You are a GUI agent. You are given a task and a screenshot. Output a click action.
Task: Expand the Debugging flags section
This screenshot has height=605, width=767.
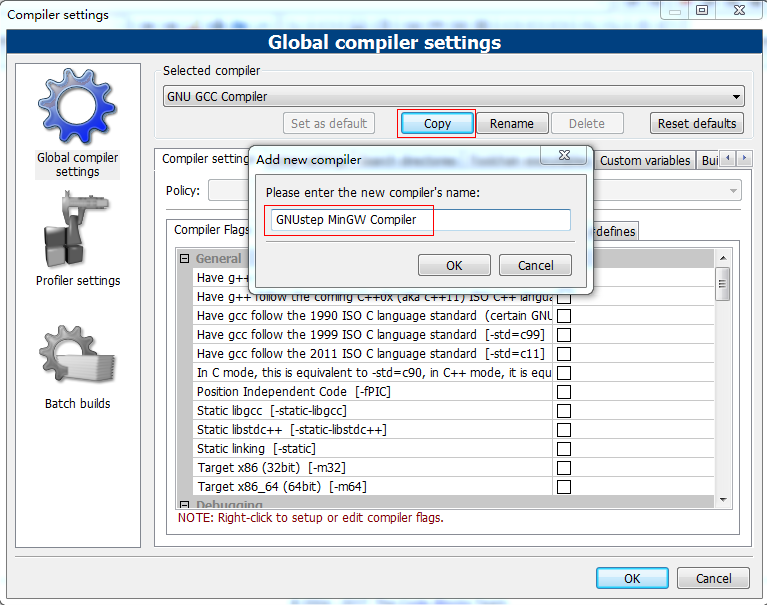click(x=185, y=505)
